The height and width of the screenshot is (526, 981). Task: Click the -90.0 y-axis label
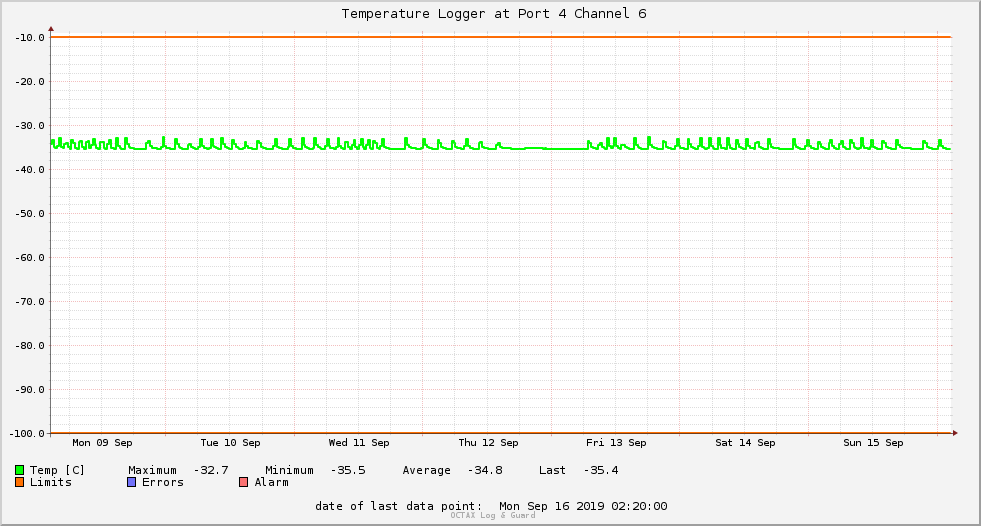(x=29, y=390)
